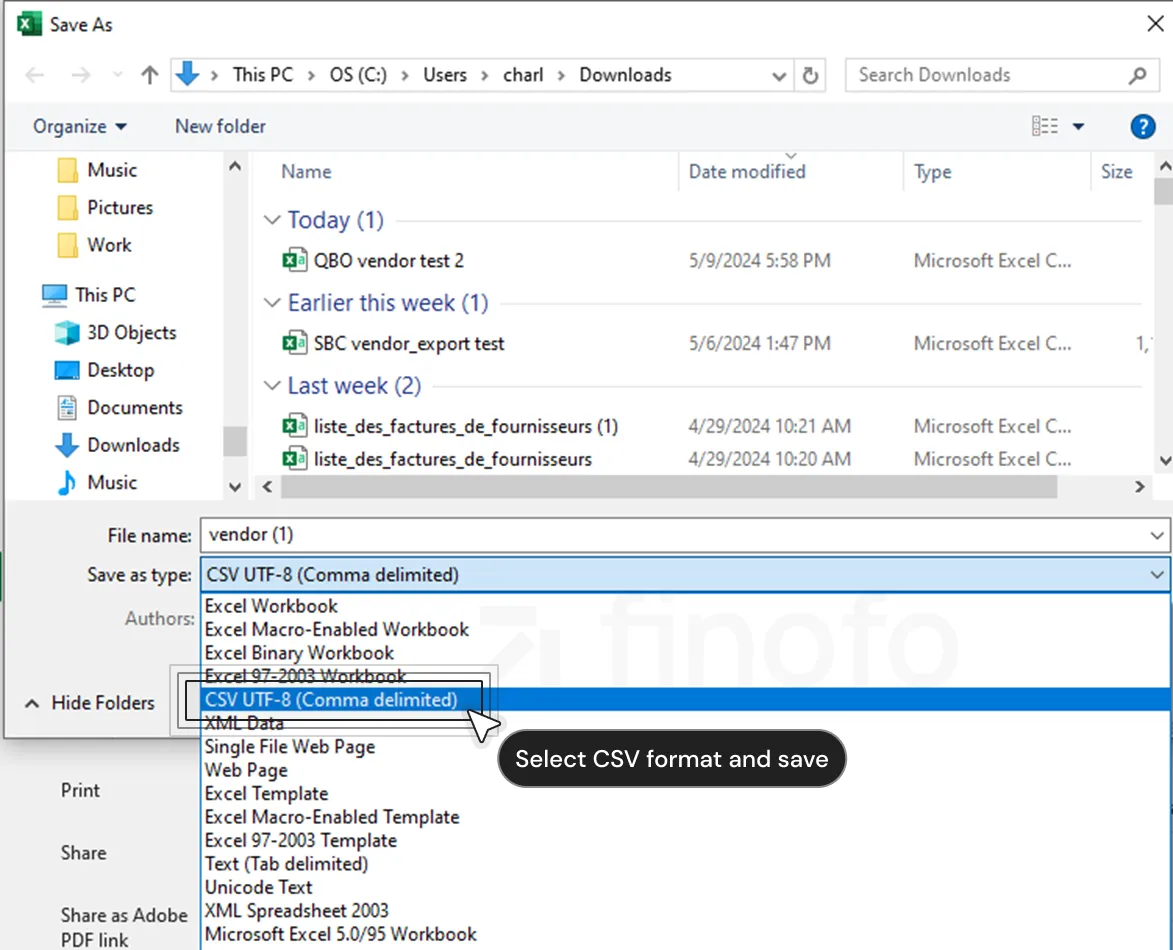The image size is (1173, 950).
Task: Select Single File Web Page format
Action: click(x=686, y=747)
